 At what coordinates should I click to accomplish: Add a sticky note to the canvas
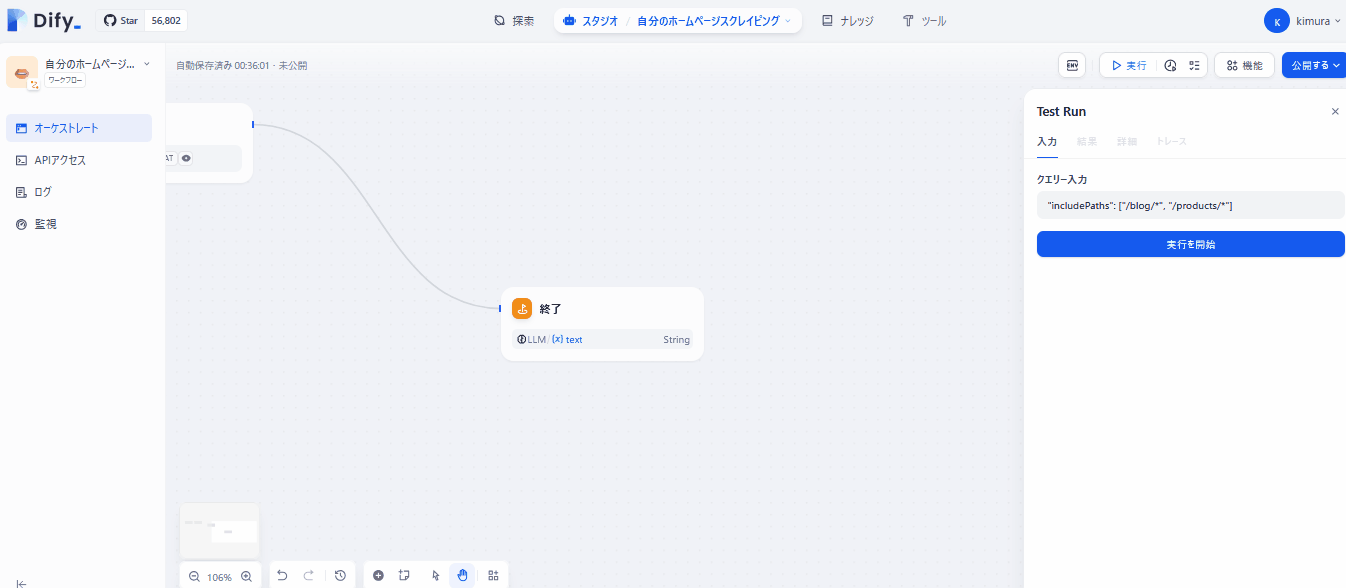coord(404,575)
